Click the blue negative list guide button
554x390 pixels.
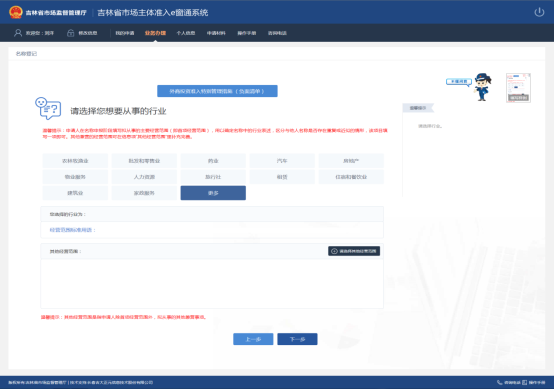point(217,91)
